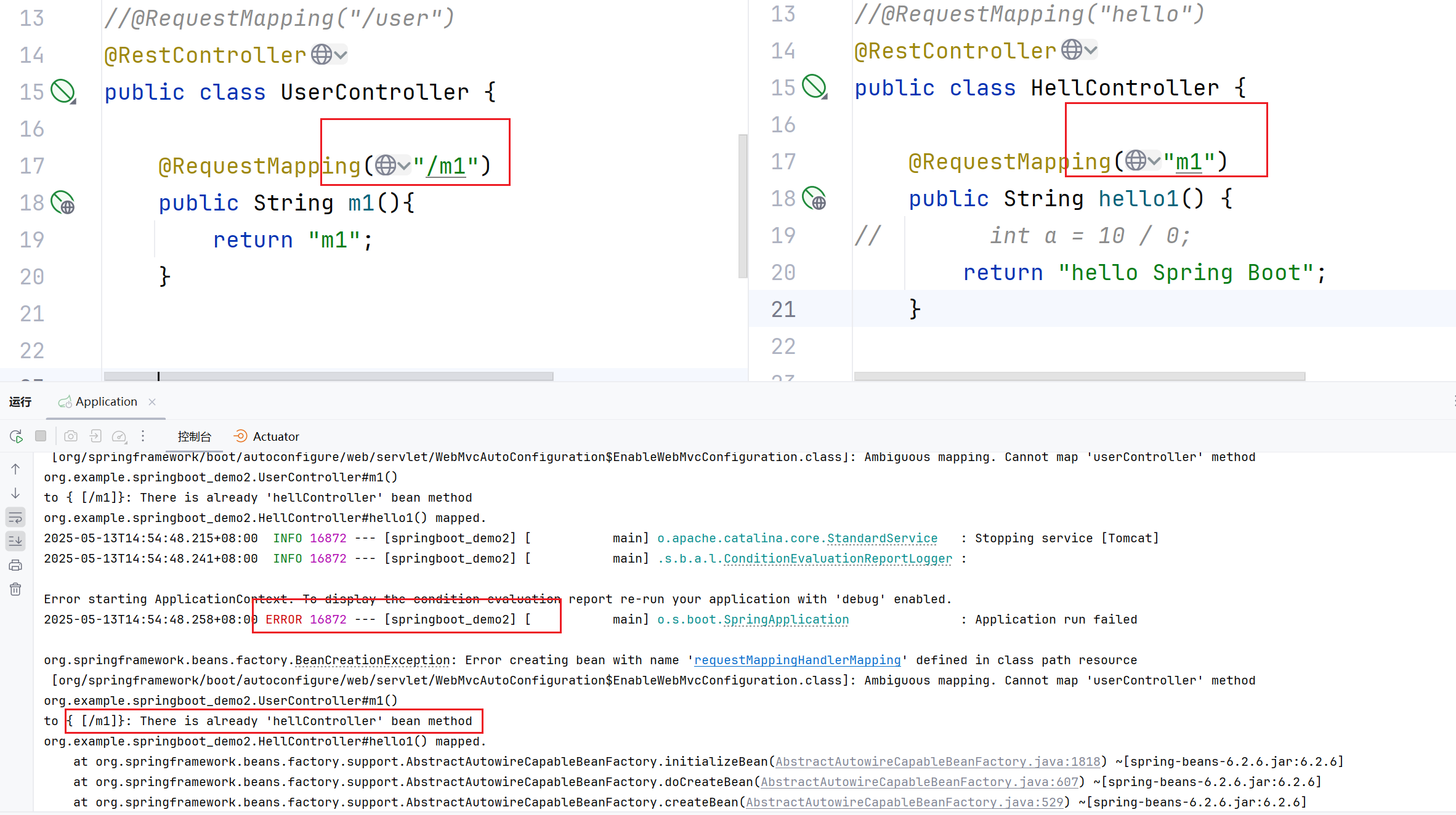Close the Application run tab
1456x815 pixels.
152,402
